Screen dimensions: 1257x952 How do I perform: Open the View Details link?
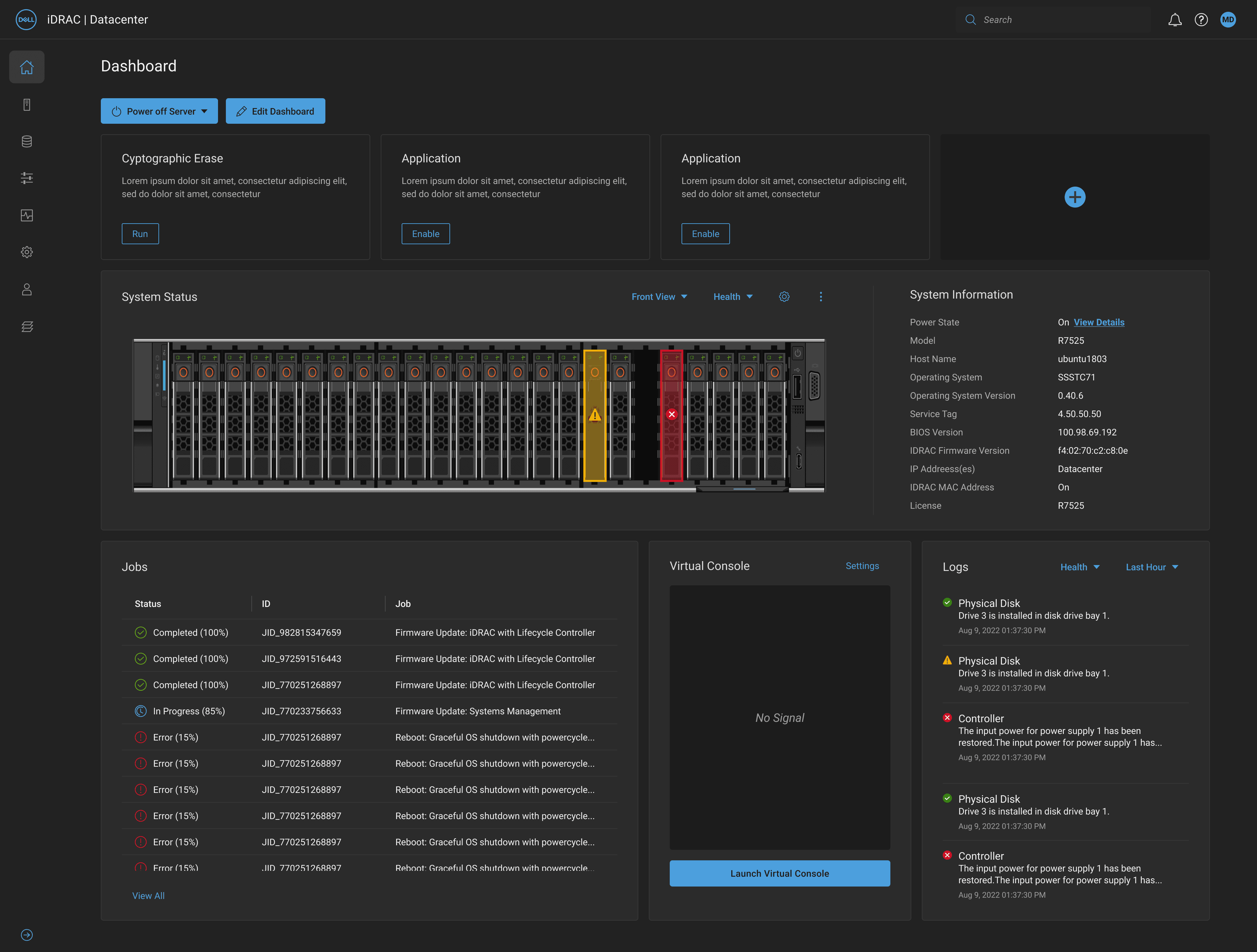click(1099, 322)
